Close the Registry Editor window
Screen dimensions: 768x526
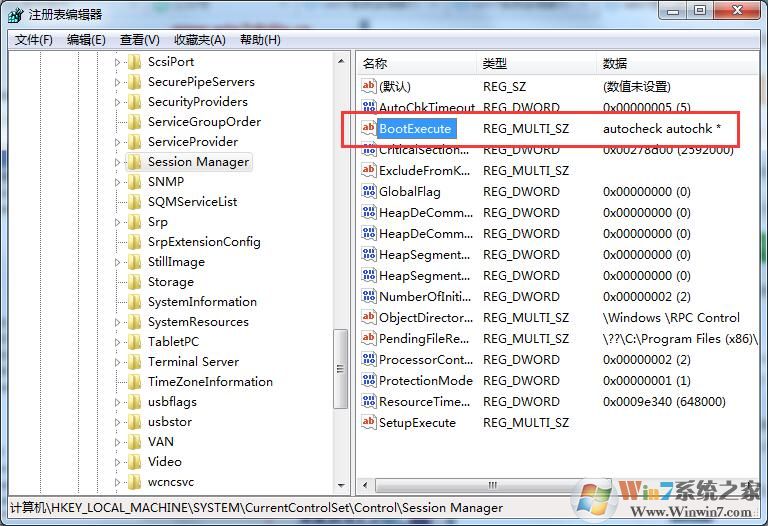tap(737, 11)
